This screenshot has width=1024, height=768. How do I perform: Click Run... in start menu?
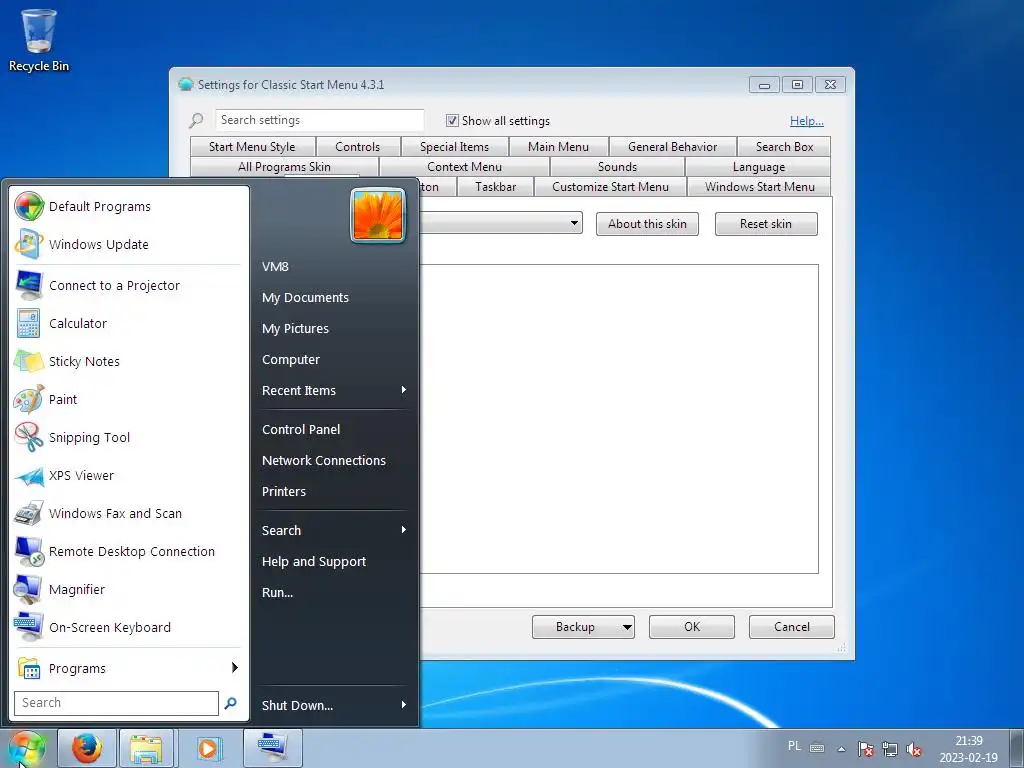(334, 592)
